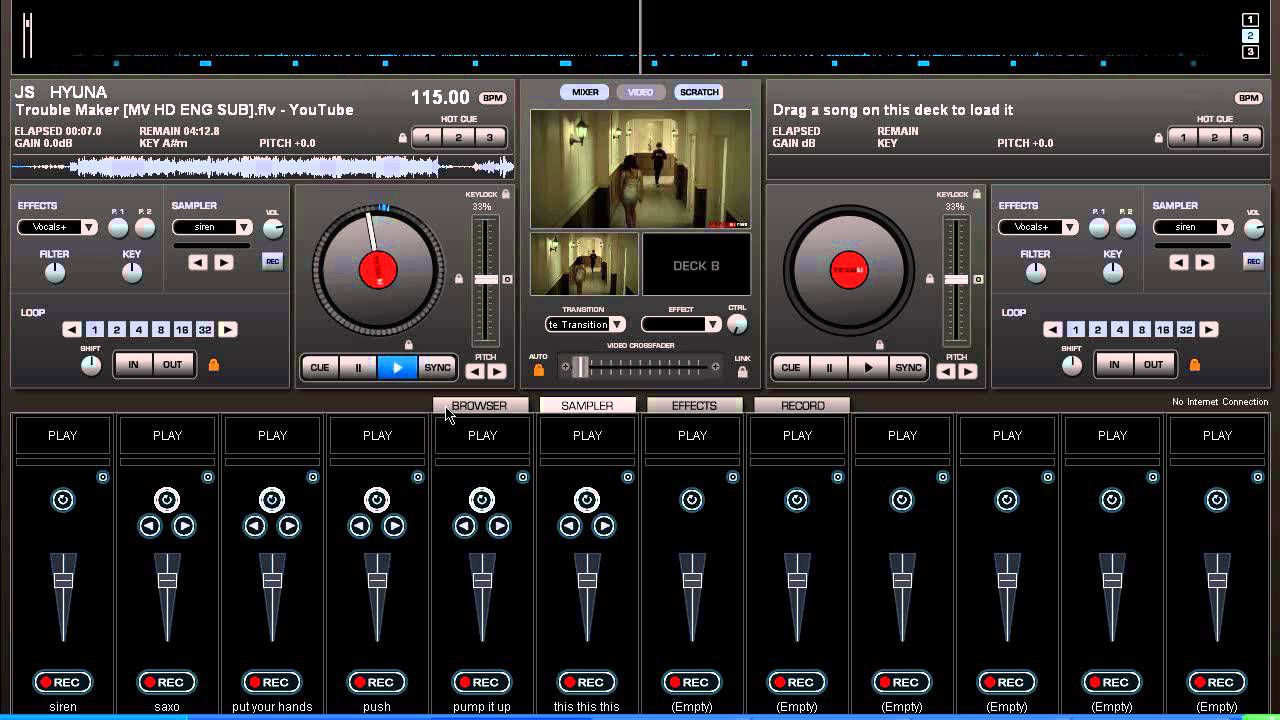
Task: Click the CUE button on the right deck
Action: coord(790,367)
